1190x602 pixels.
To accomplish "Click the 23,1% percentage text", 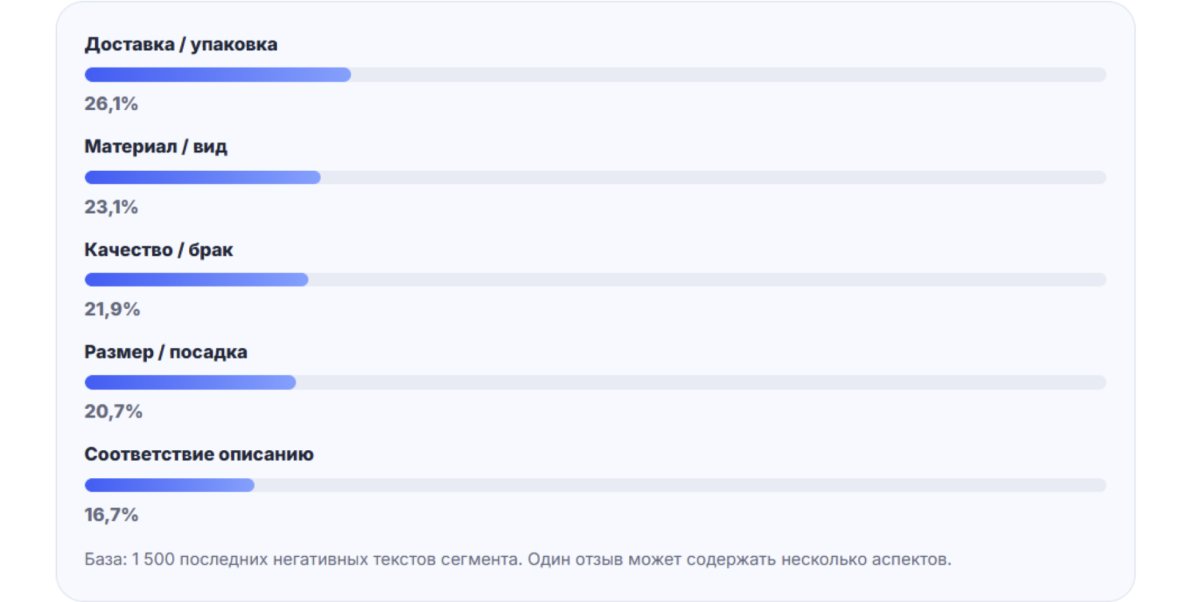I will 111,206.
